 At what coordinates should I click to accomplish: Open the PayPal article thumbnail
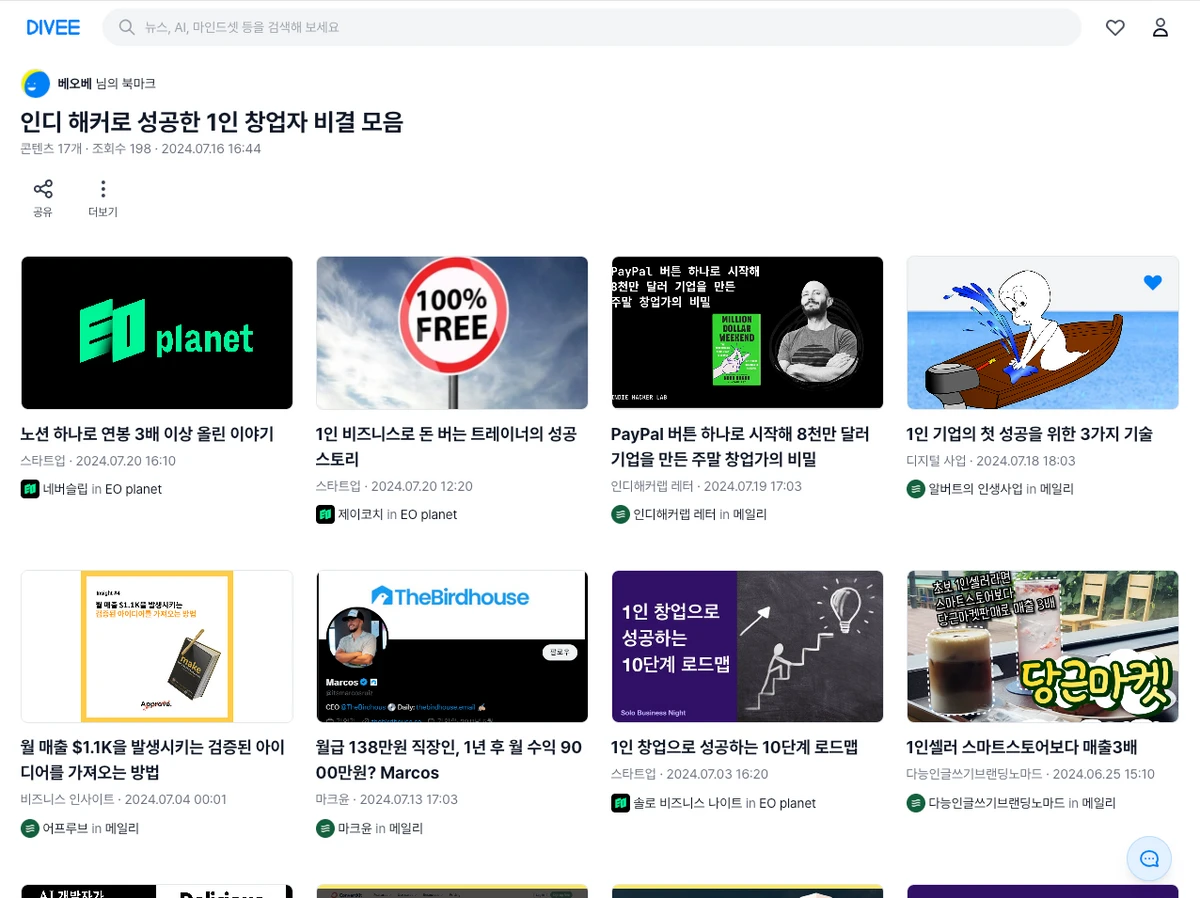(x=747, y=333)
